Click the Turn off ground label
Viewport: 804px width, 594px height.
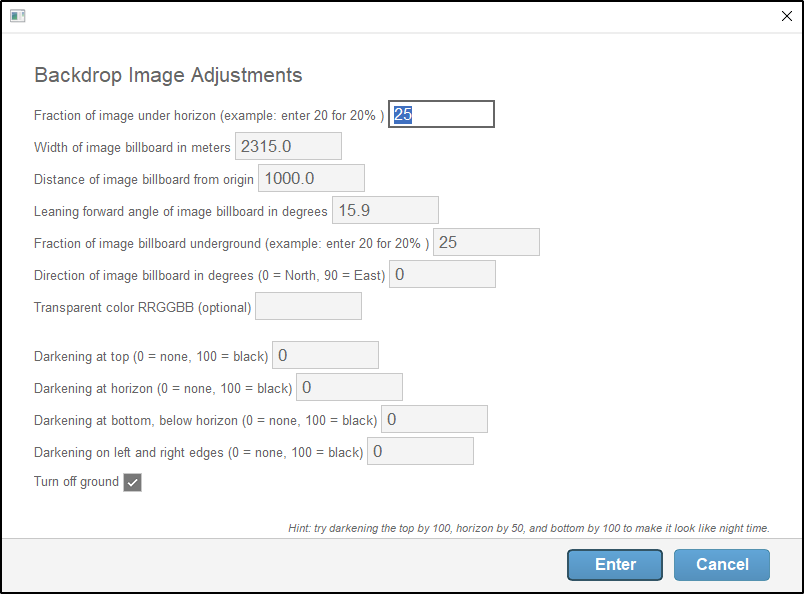pos(76,481)
